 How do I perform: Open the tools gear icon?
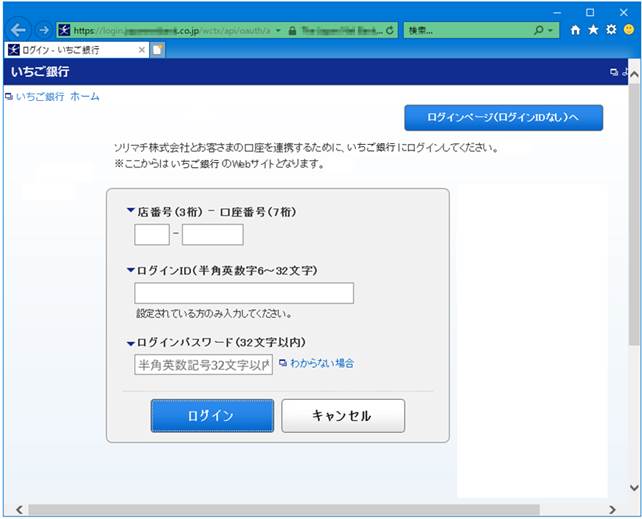pyautogui.click(x=611, y=30)
